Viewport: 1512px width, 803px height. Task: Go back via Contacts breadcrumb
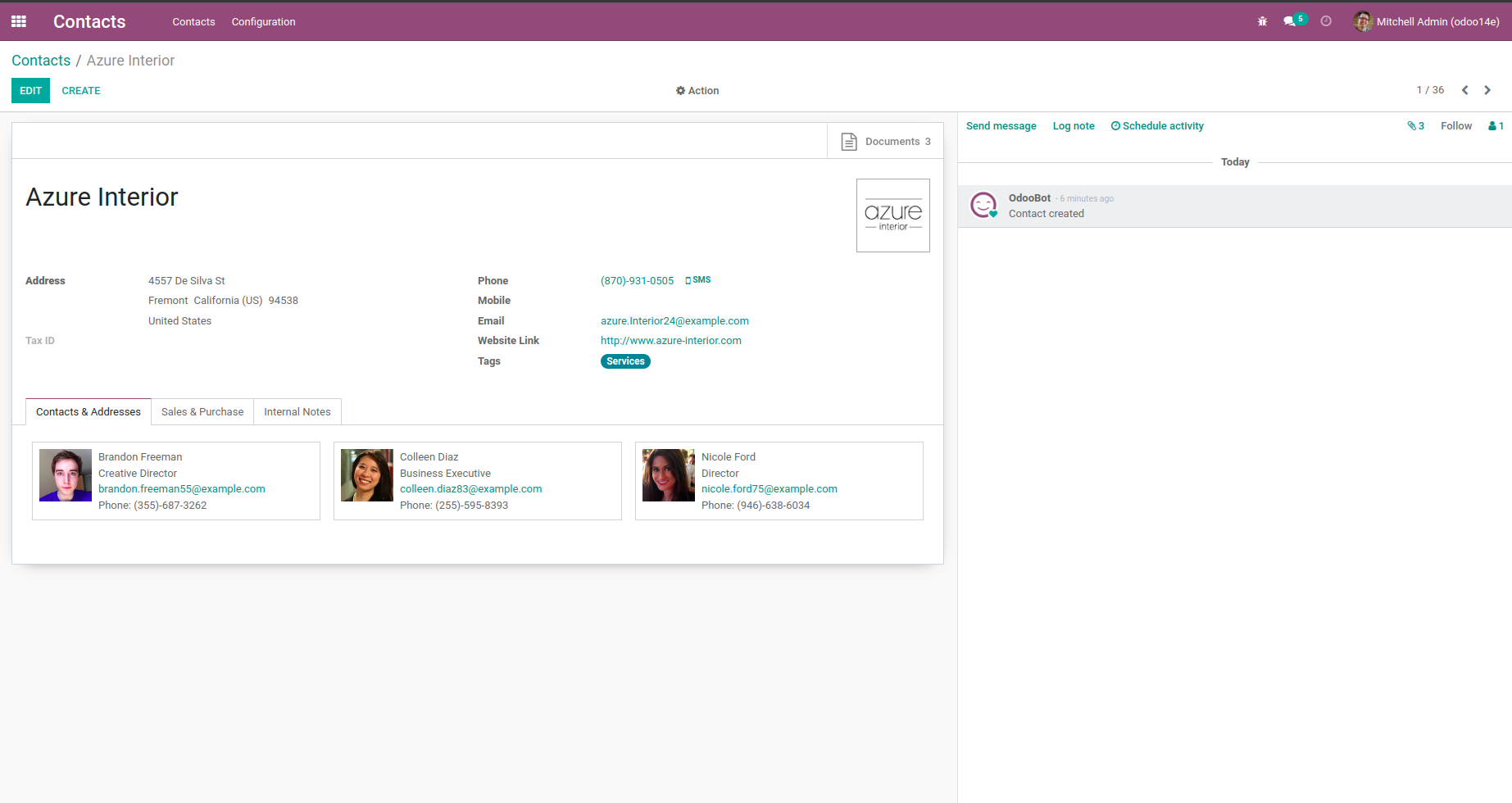tap(41, 61)
